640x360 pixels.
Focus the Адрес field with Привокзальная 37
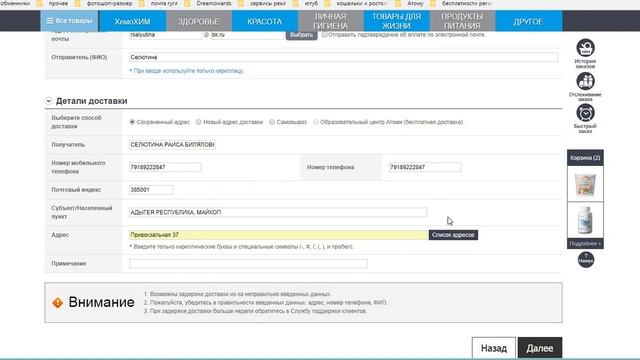tap(278, 235)
